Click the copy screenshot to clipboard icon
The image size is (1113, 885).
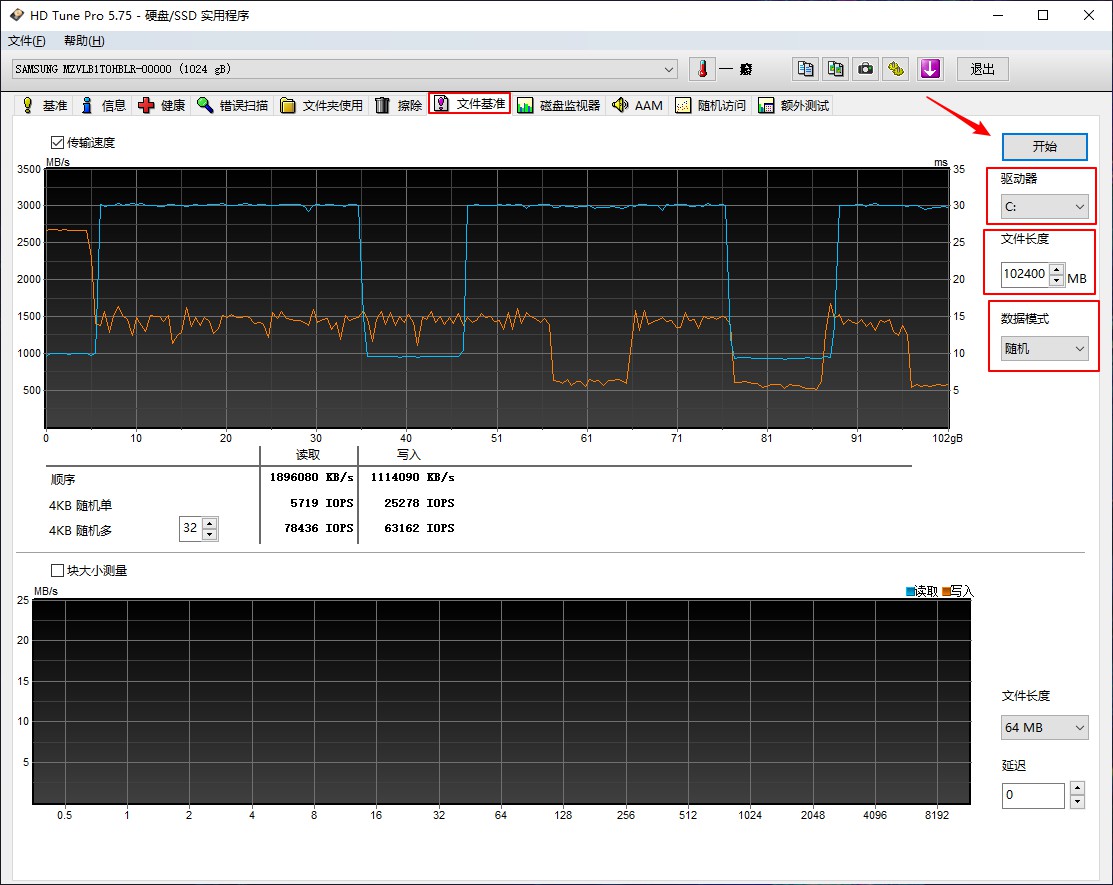835,69
